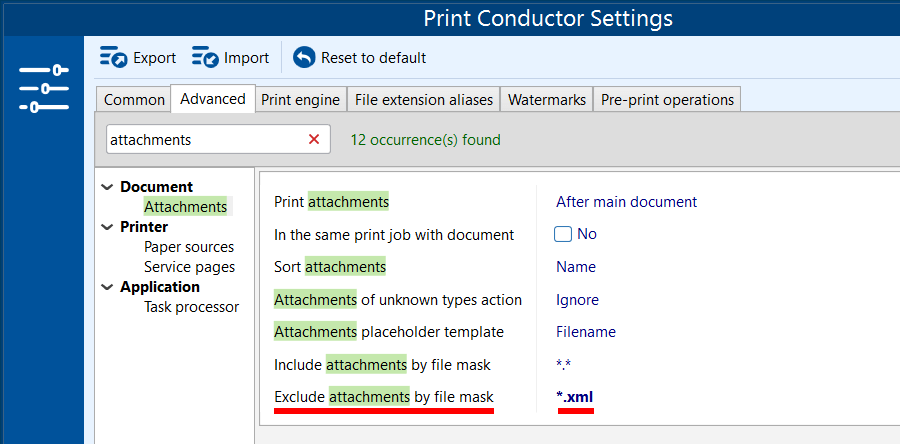The width and height of the screenshot is (900, 444).
Task: Click the Import icon in toolbar
Action: (205, 58)
